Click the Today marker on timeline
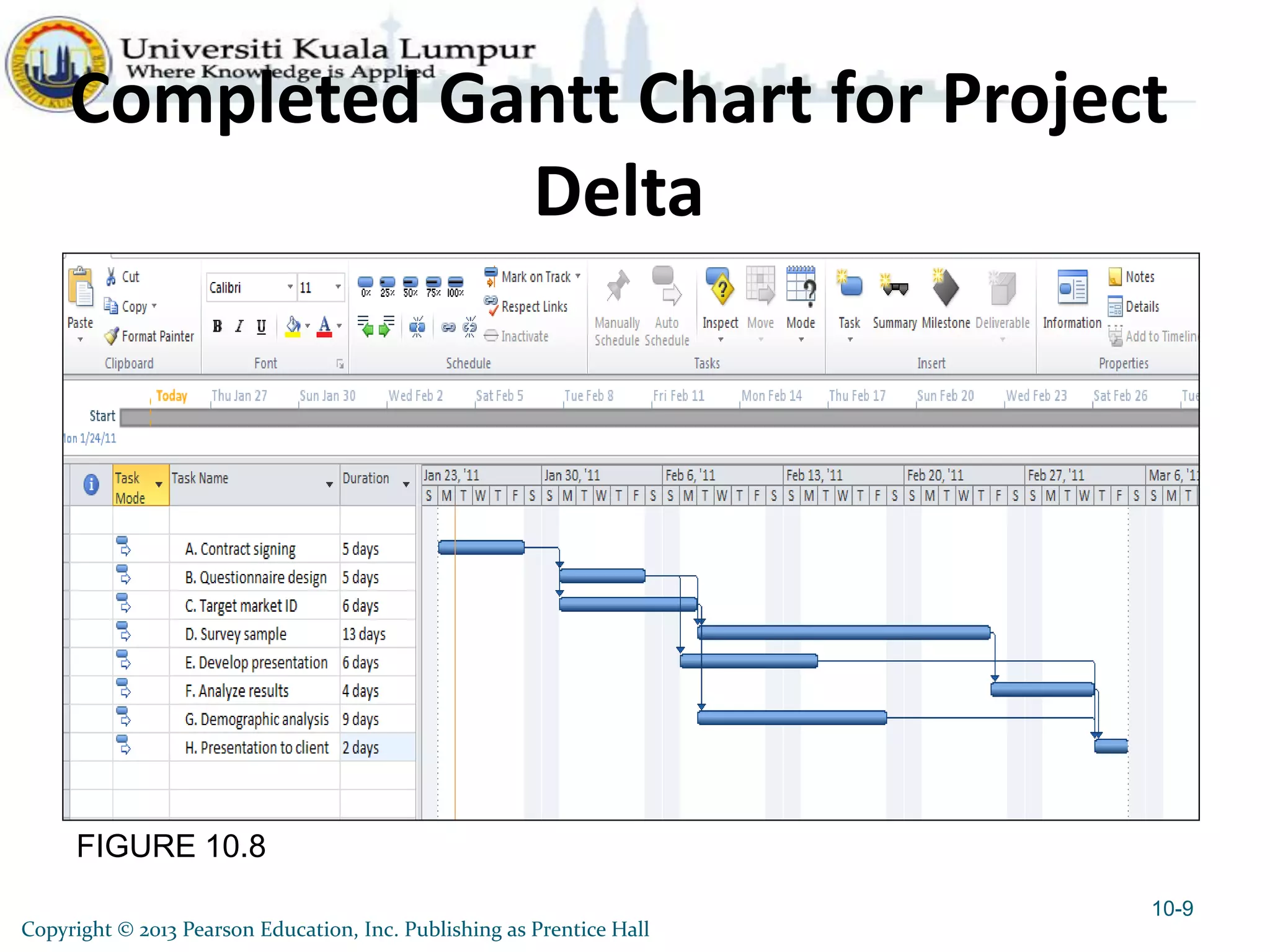The image size is (1270, 952). [x=171, y=395]
